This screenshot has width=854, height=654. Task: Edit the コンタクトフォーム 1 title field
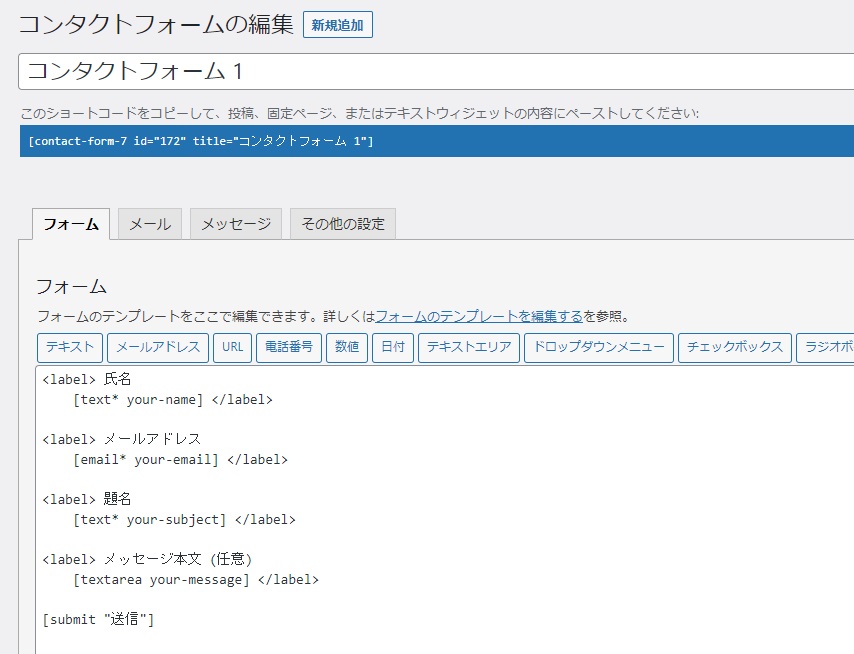[436, 71]
